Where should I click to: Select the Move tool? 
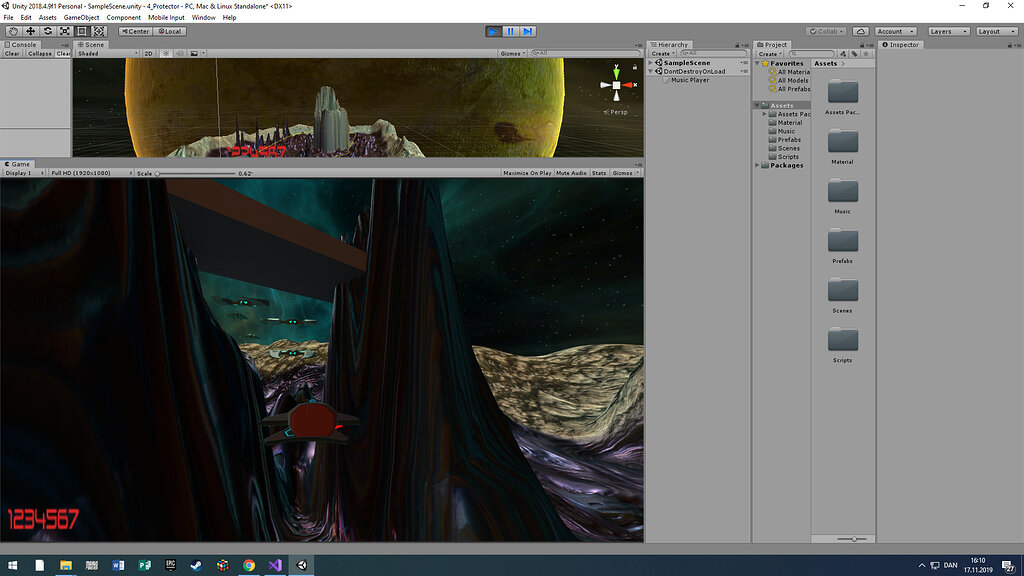tap(30, 31)
